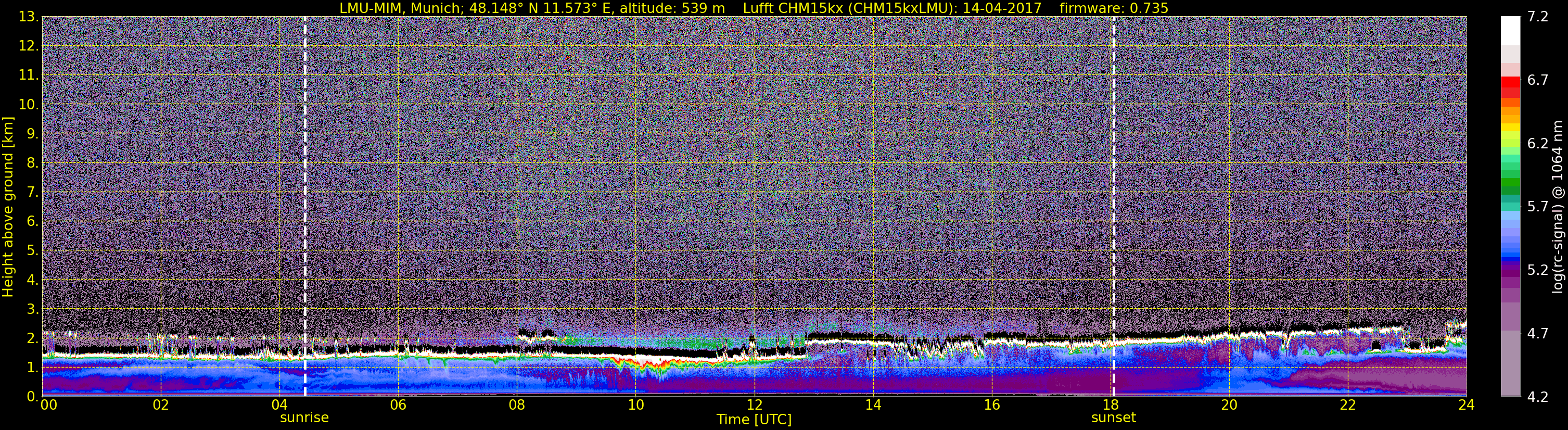This screenshot has height=430, width=1568.
Task: Click the 14 tick label on time axis
Action: click(x=873, y=405)
